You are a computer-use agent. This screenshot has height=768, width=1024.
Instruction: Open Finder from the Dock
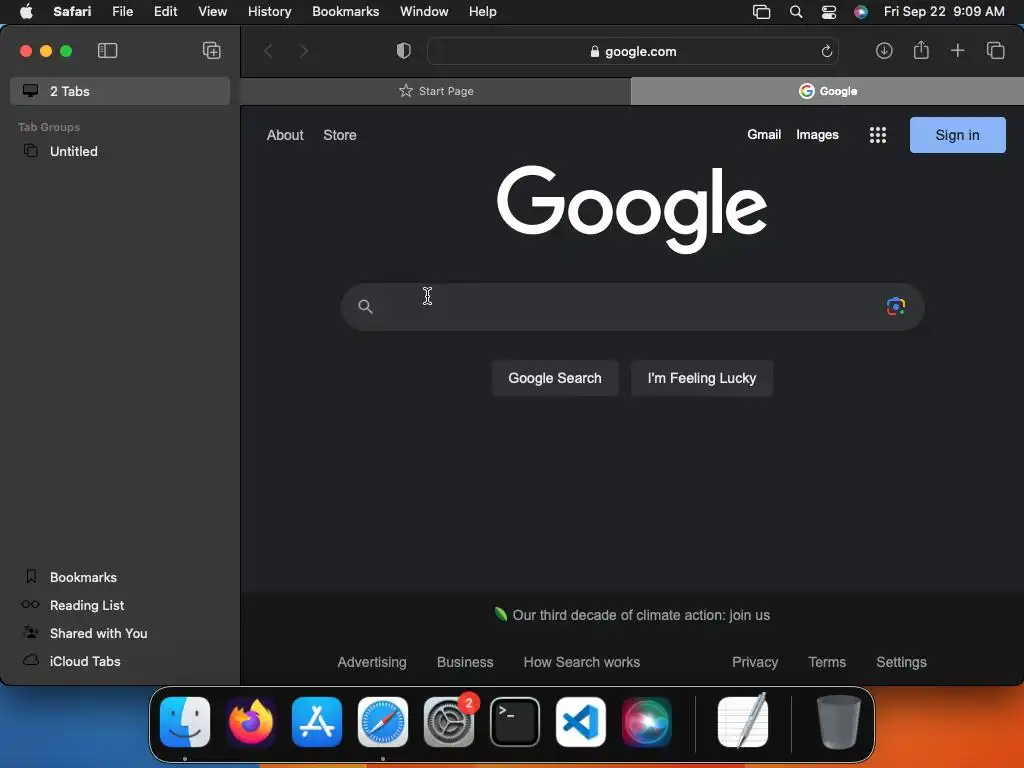tap(185, 722)
